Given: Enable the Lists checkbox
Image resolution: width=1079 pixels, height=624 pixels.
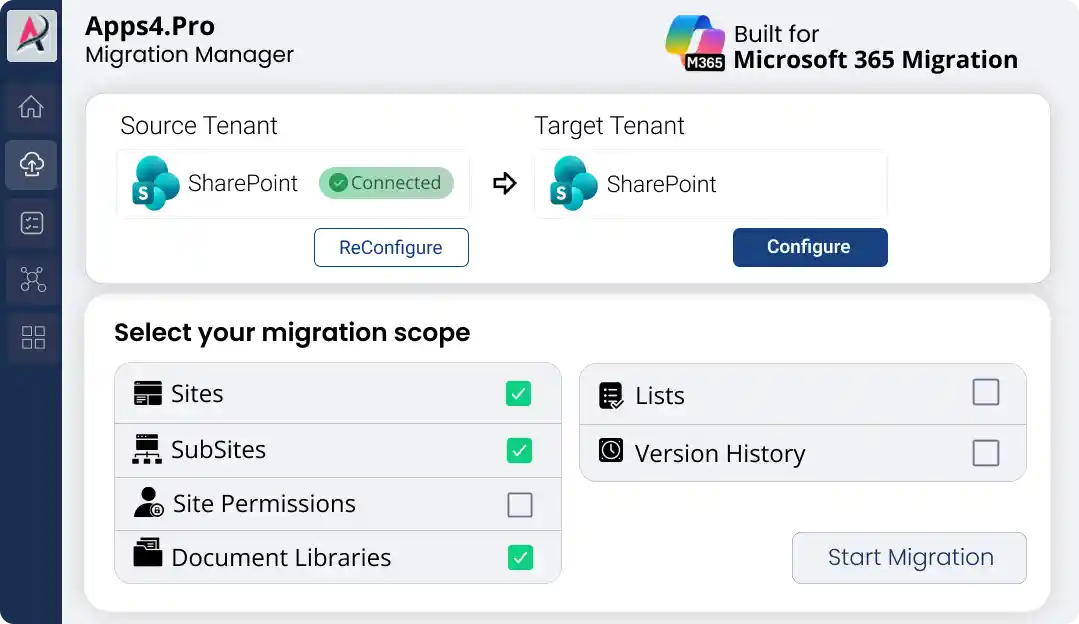Looking at the screenshot, I should (x=985, y=392).
